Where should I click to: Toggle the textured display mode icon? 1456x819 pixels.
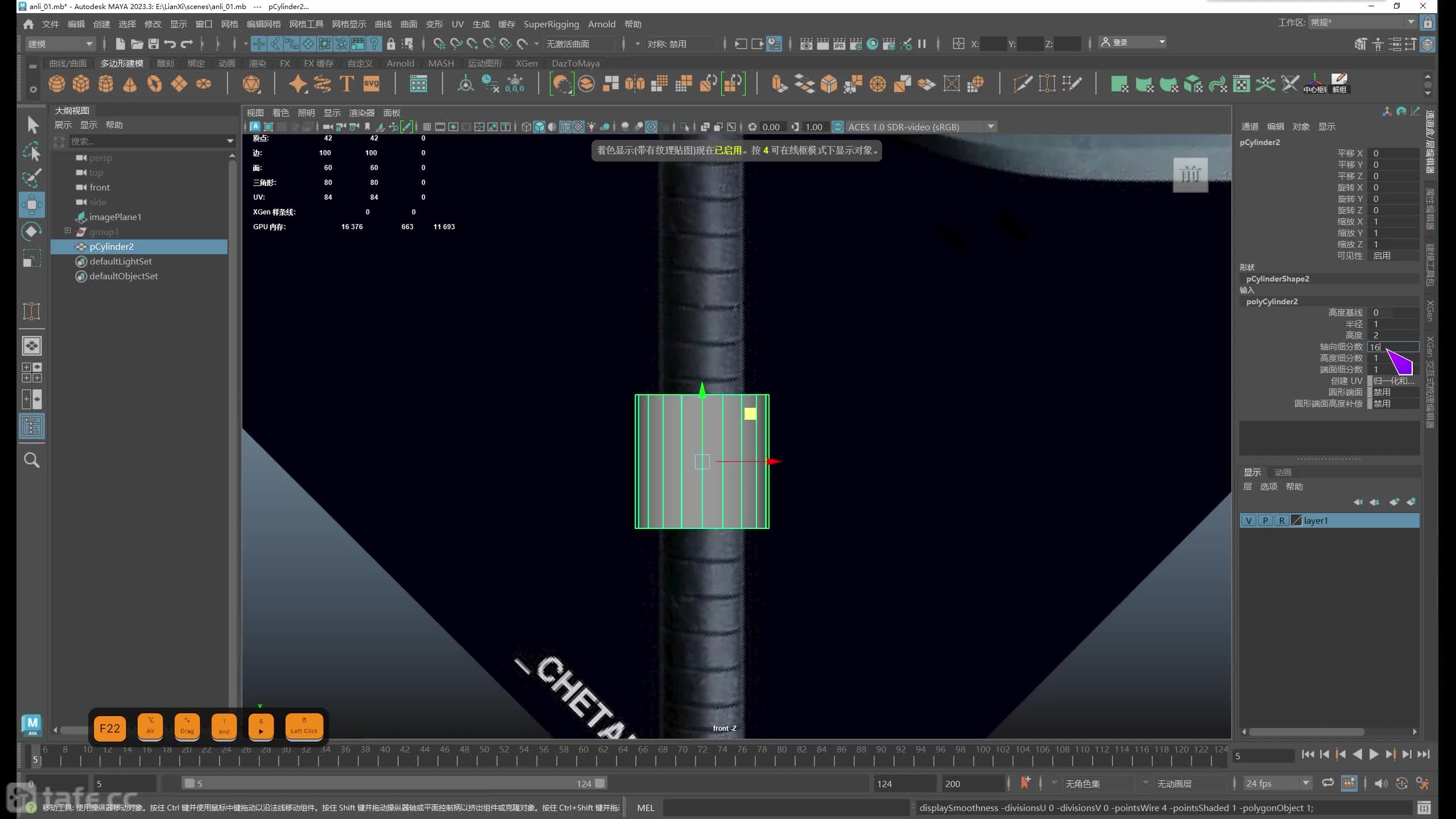pyautogui.click(x=578, y=127)
